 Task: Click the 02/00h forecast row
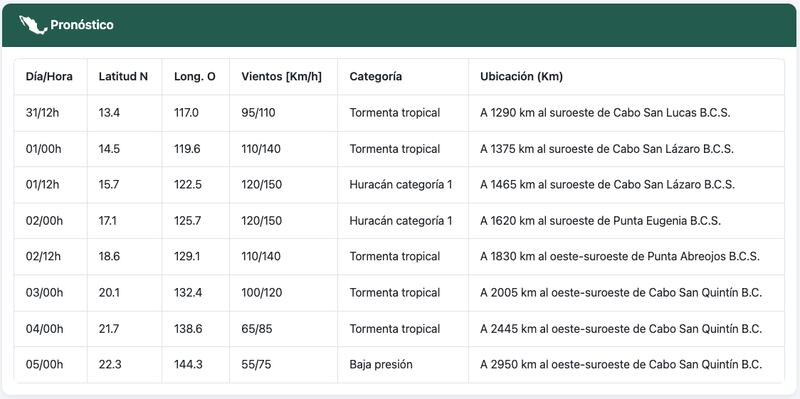pos(399,221)
